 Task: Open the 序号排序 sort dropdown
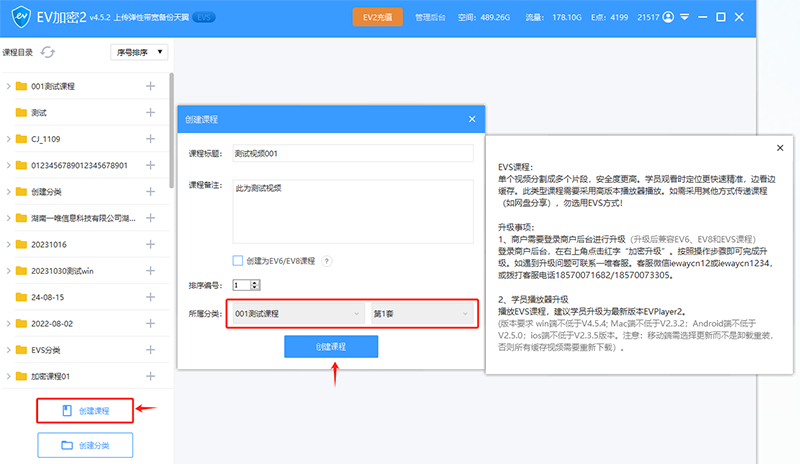pyautogui.click(x=139, y=51)
